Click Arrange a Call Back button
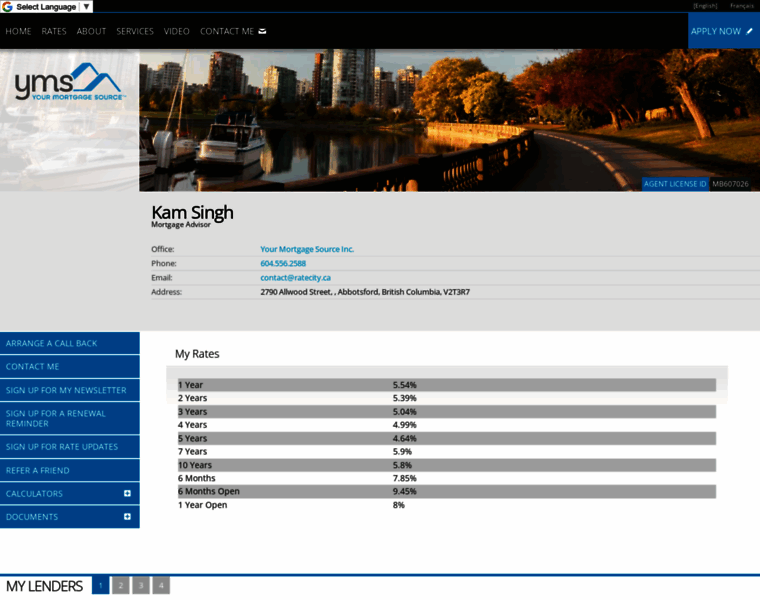Viewport: 760px width, 600px height. [52, 343]
